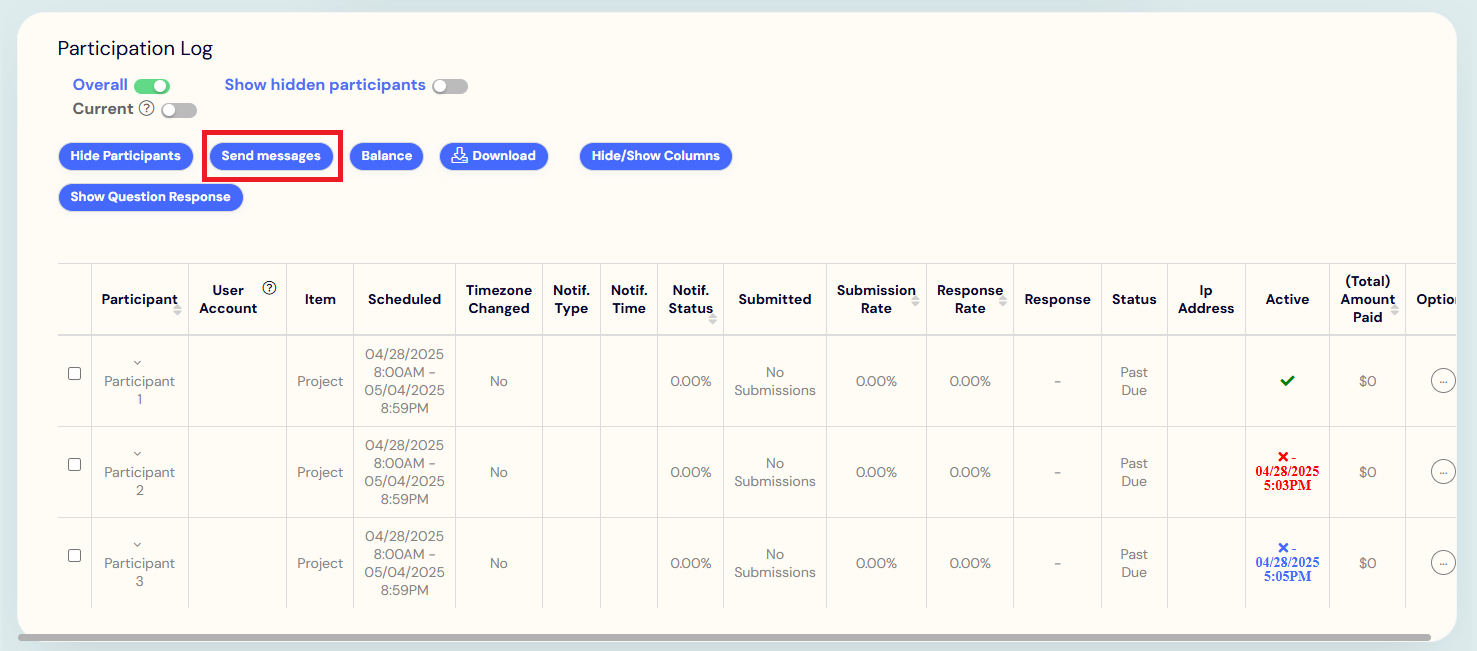
Task: Click the Scheduled column header
Action: point(404,299)
